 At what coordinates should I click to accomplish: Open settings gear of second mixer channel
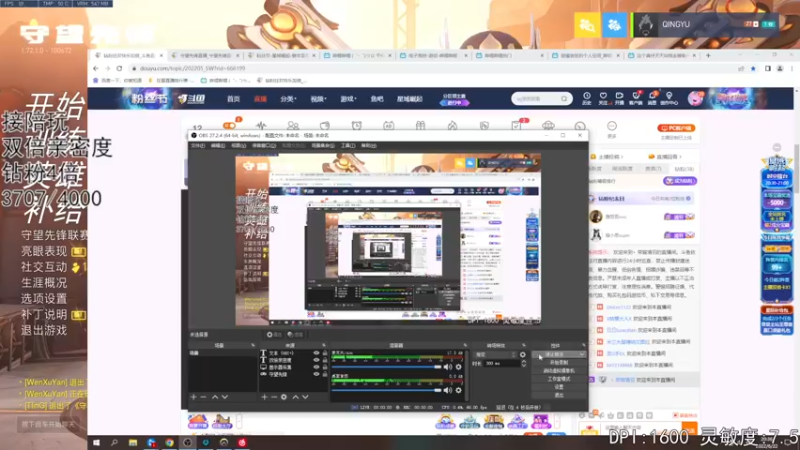[459, 390]
